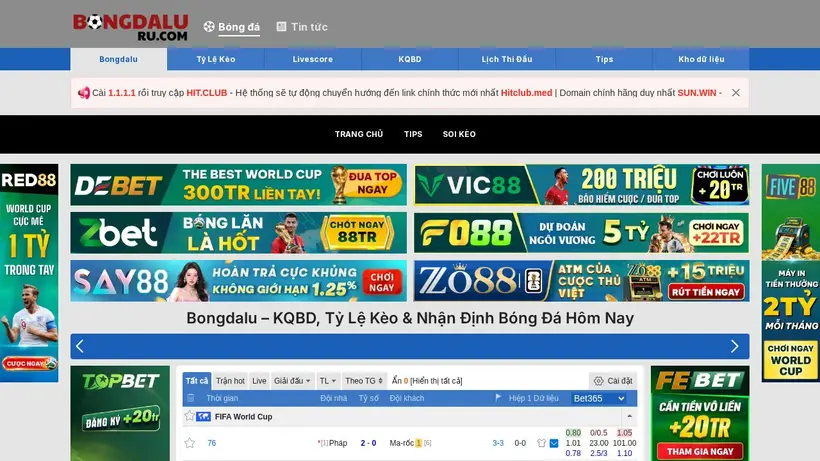820x461 pixels.
Task: Select the Trận hot tab
Action: 230,381
